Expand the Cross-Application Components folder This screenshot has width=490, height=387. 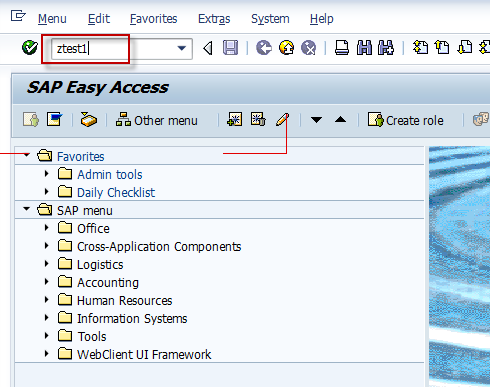[x=47, y=246]
